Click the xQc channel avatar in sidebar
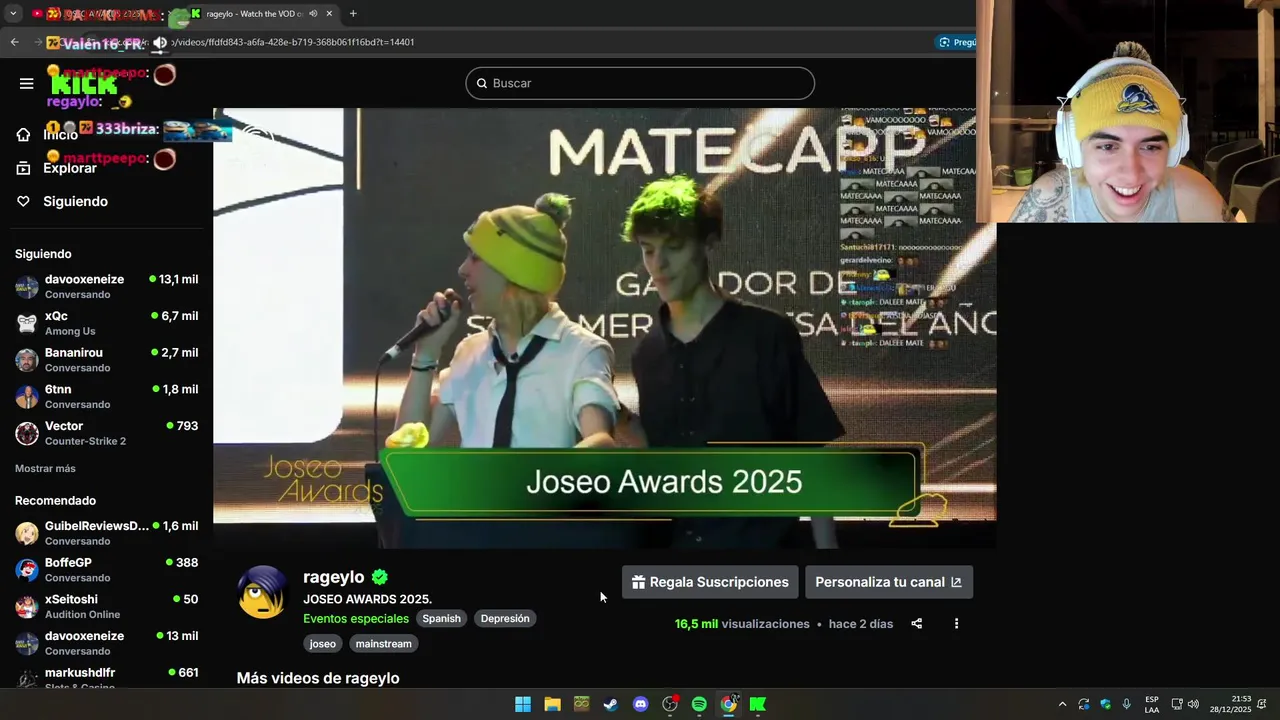This screenshot has height=720, width=1280. pos(27,323)
